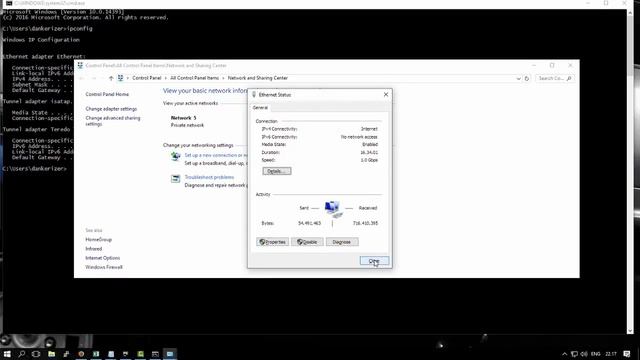640x360 pixels.
Task: Click the Ethernet Status title icon
Action: (254, 94)
